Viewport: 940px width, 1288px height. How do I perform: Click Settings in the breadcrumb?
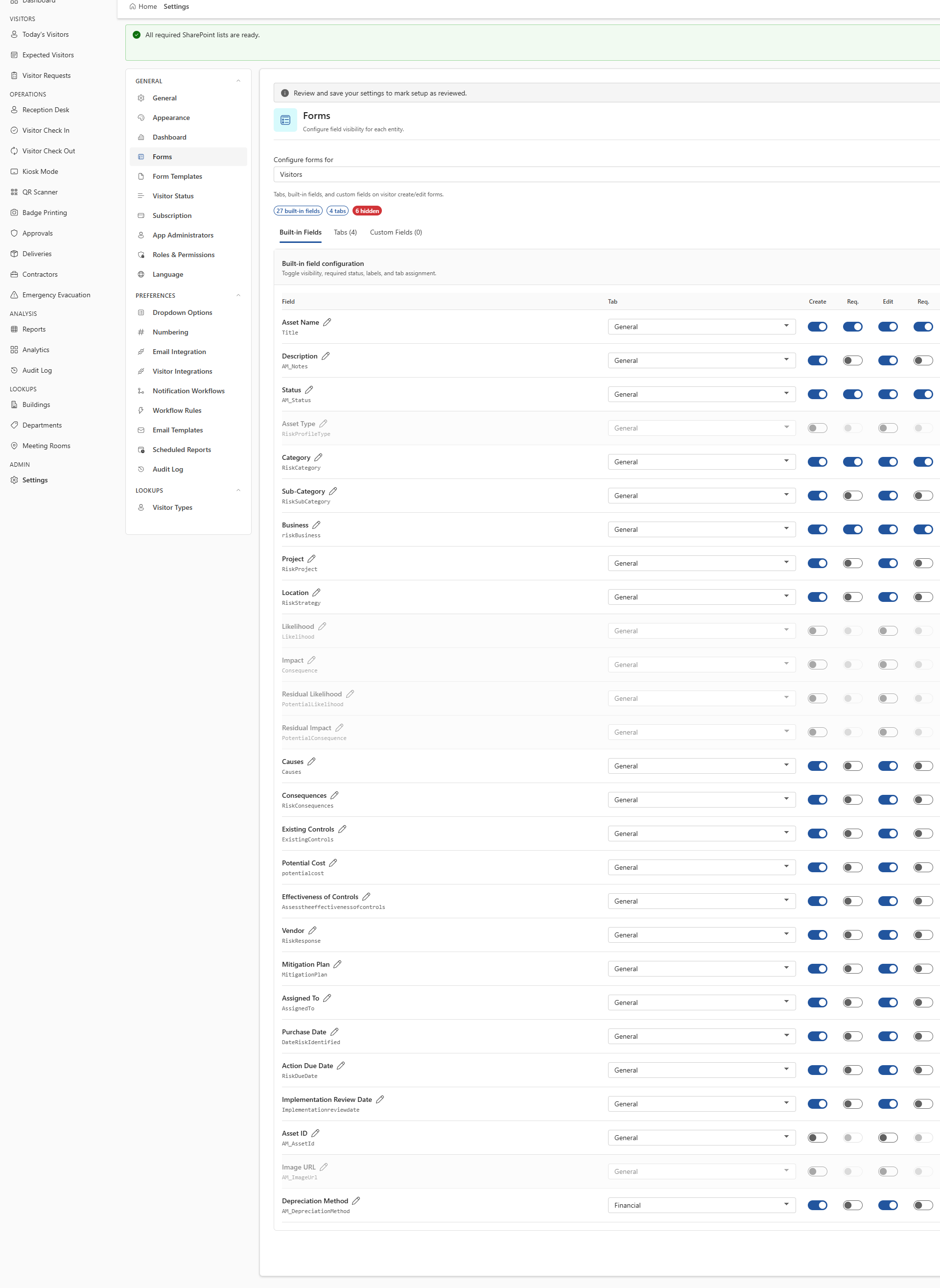pyautogui.click(x=176, y=6)
